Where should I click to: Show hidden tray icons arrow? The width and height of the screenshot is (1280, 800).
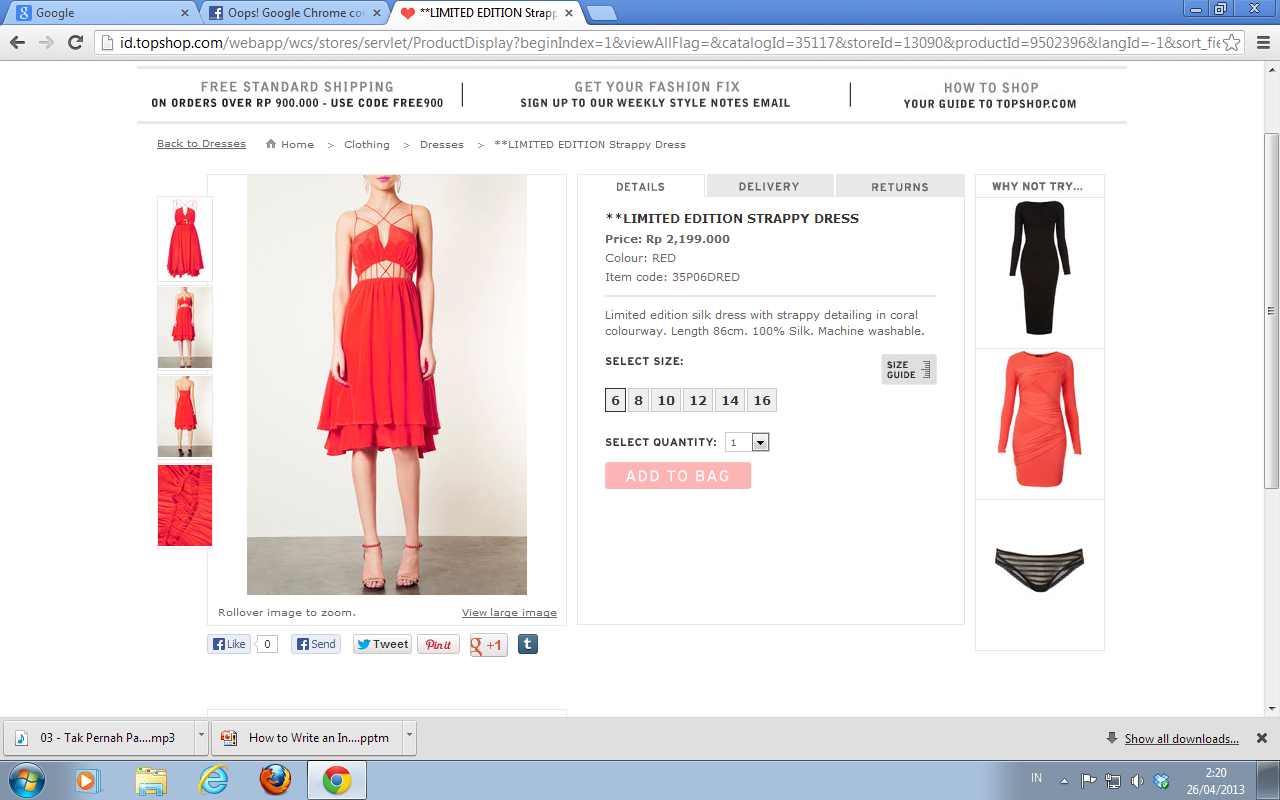[1064, 780]
